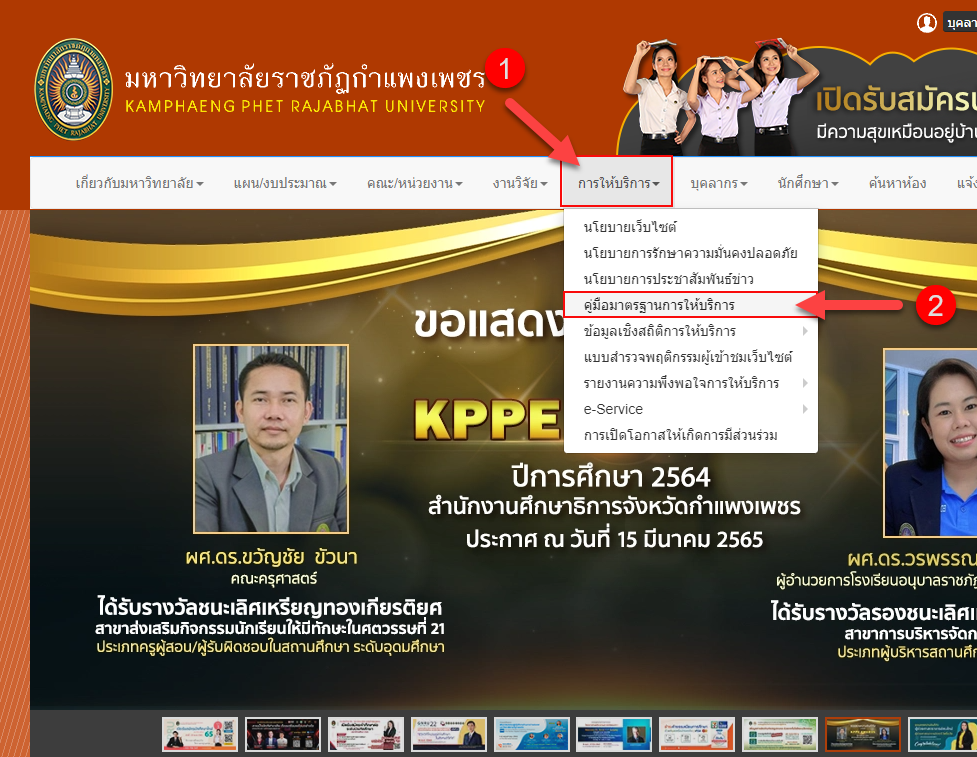Click the user profile icon in header
This screenshot has width=977, height=757.
click(927, 23)
